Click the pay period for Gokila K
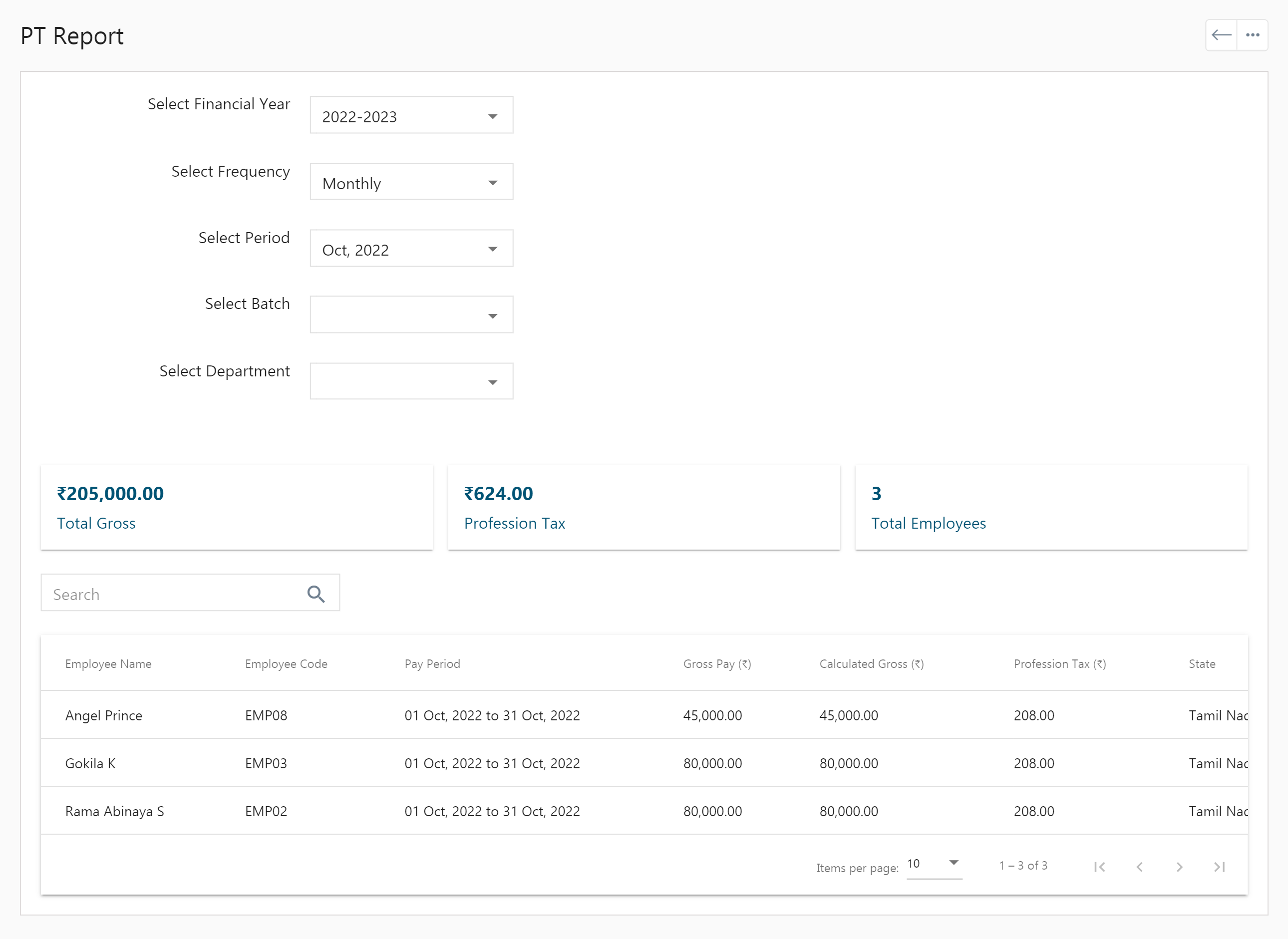 (x=492, y=763)
